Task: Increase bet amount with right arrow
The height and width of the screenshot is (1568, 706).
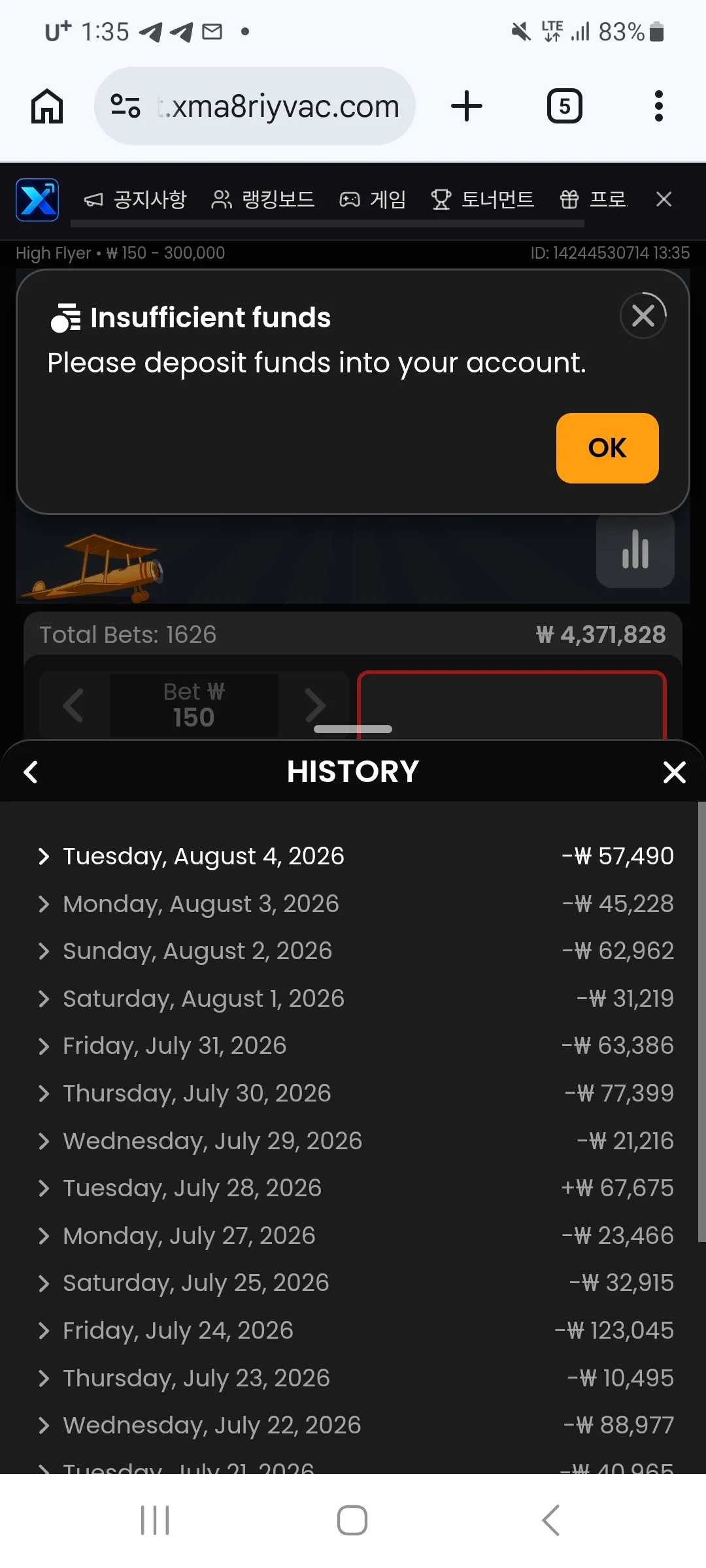Action: 315,706
